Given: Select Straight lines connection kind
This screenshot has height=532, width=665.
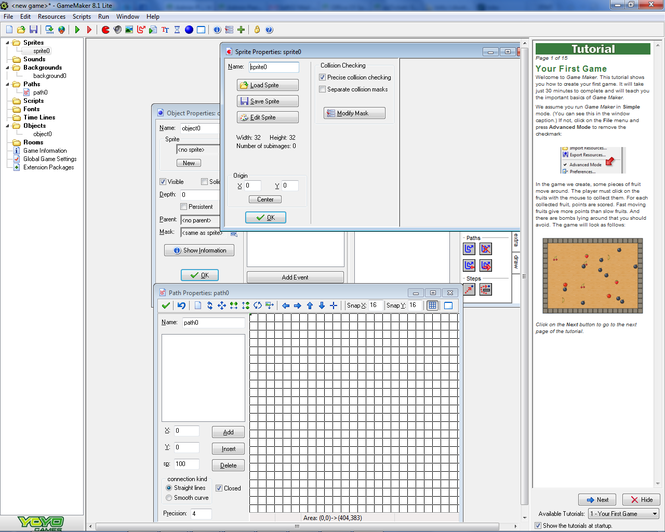Looking at the screenshot, I should point(169,488).
